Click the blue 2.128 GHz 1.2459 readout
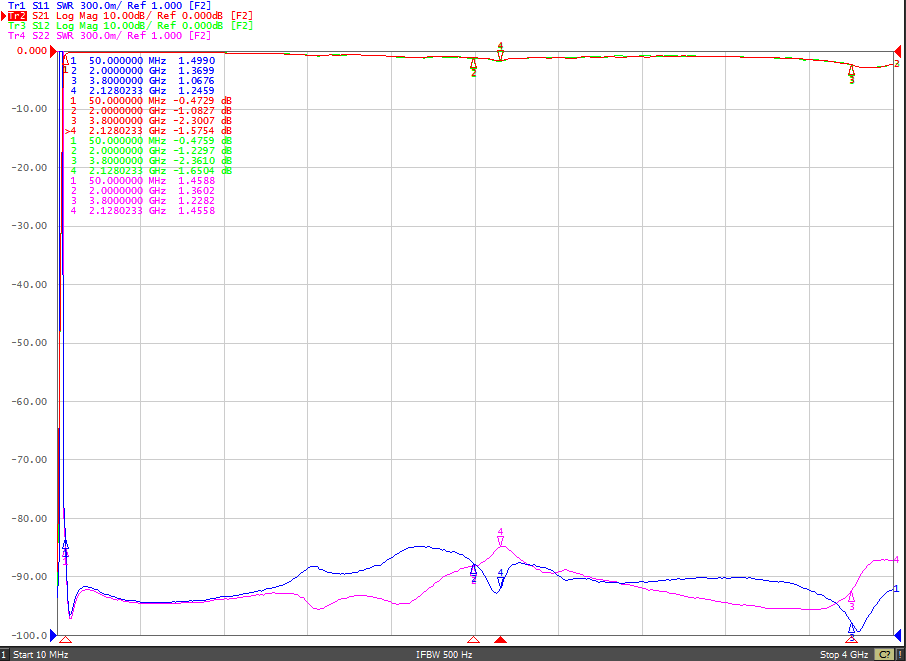The width and height of the screenshot is (906, 661). 142,91
